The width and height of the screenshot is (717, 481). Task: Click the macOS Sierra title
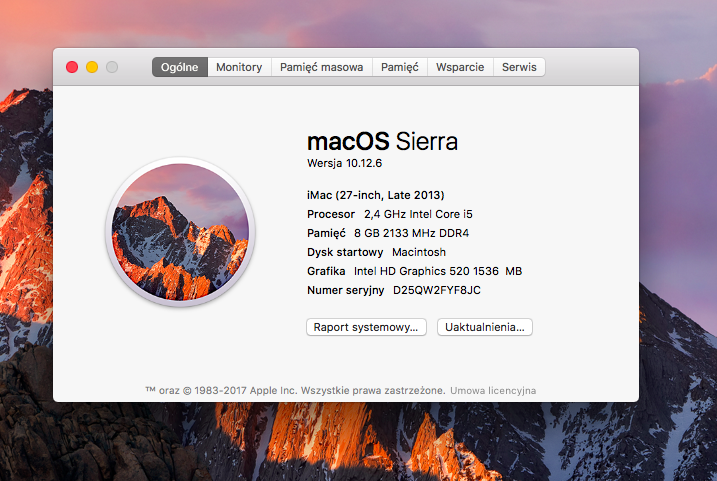(382, 141)
